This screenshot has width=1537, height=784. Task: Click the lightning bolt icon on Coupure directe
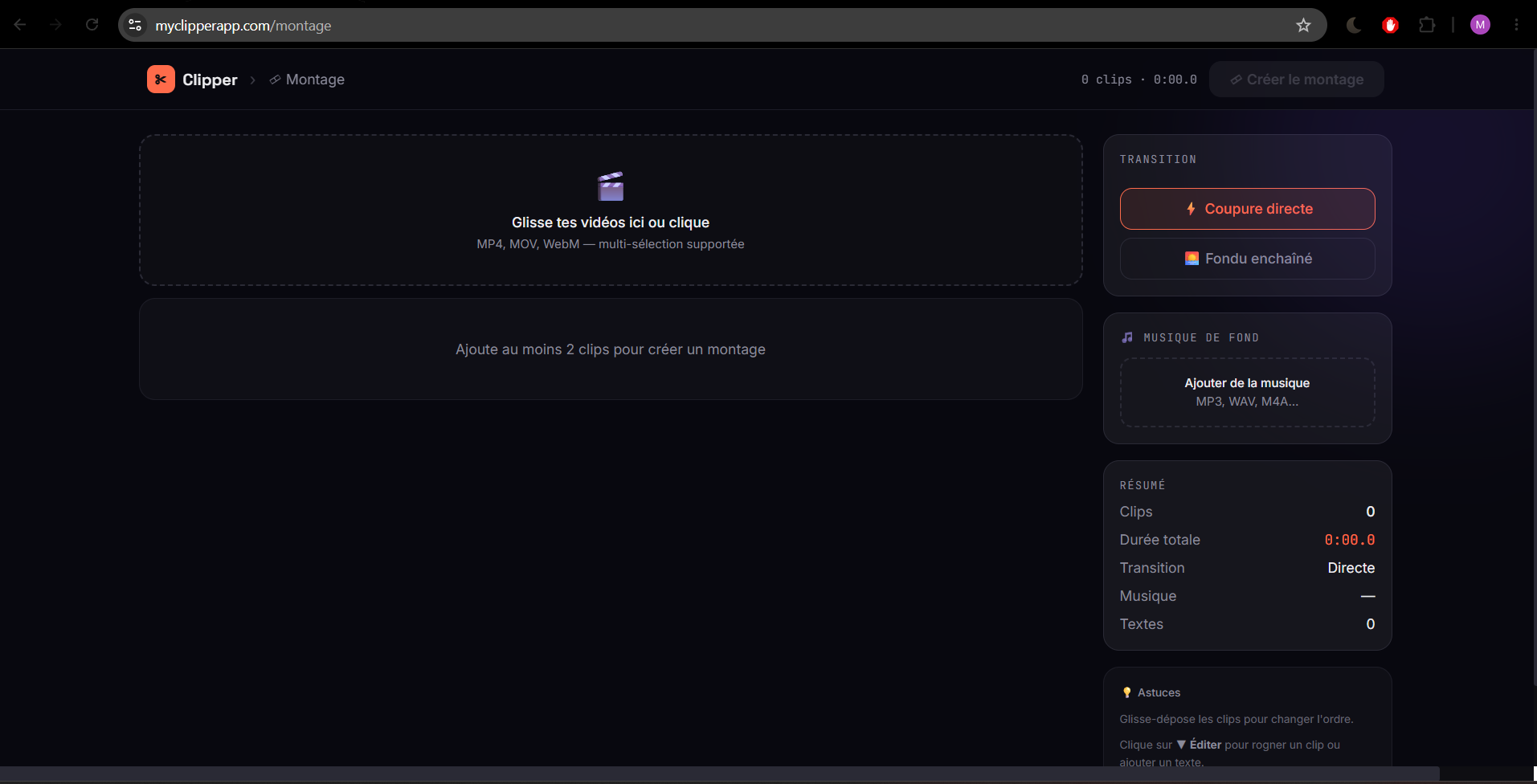click(x=1192, y=209)
